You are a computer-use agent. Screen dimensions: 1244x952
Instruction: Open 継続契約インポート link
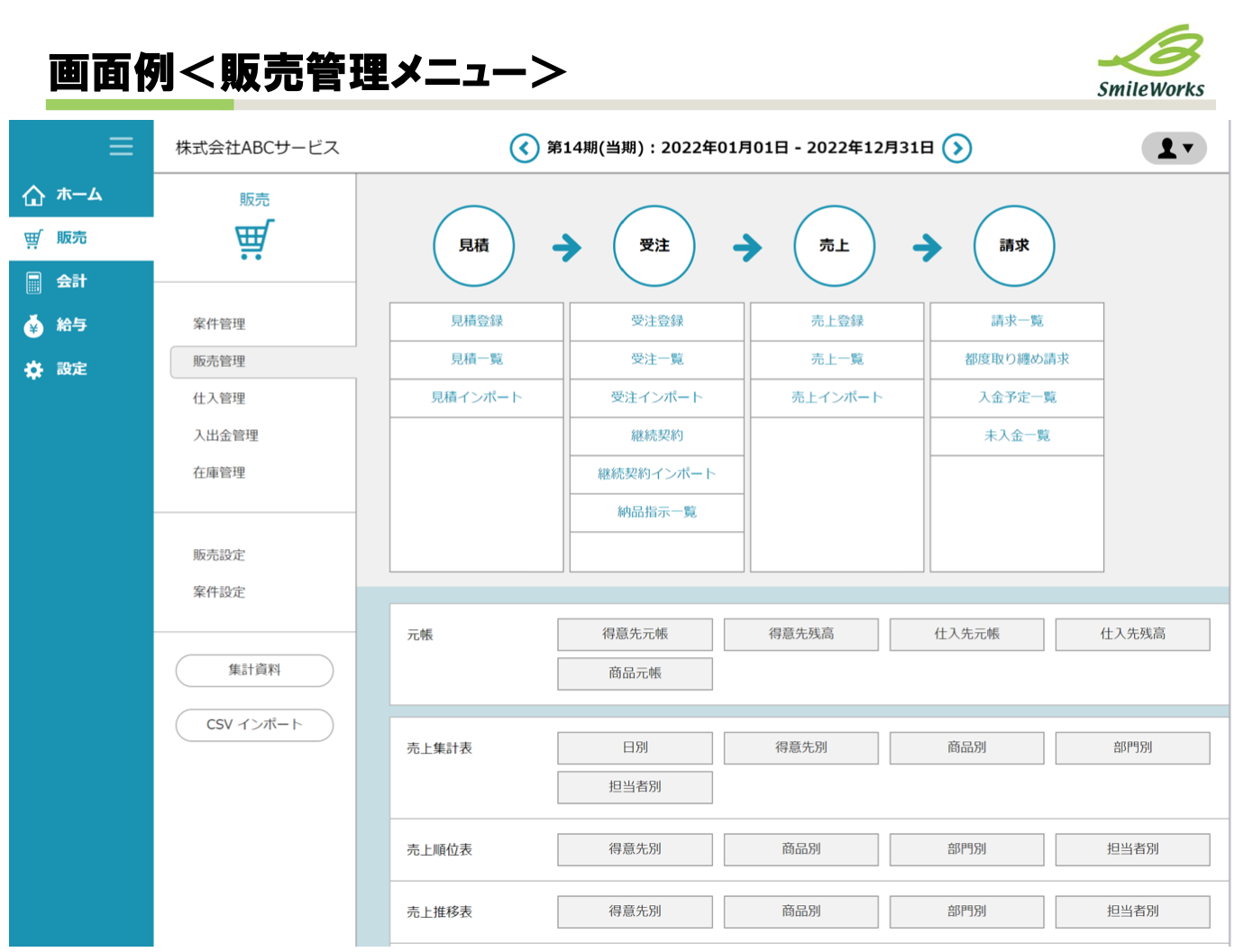coord(656,474)
